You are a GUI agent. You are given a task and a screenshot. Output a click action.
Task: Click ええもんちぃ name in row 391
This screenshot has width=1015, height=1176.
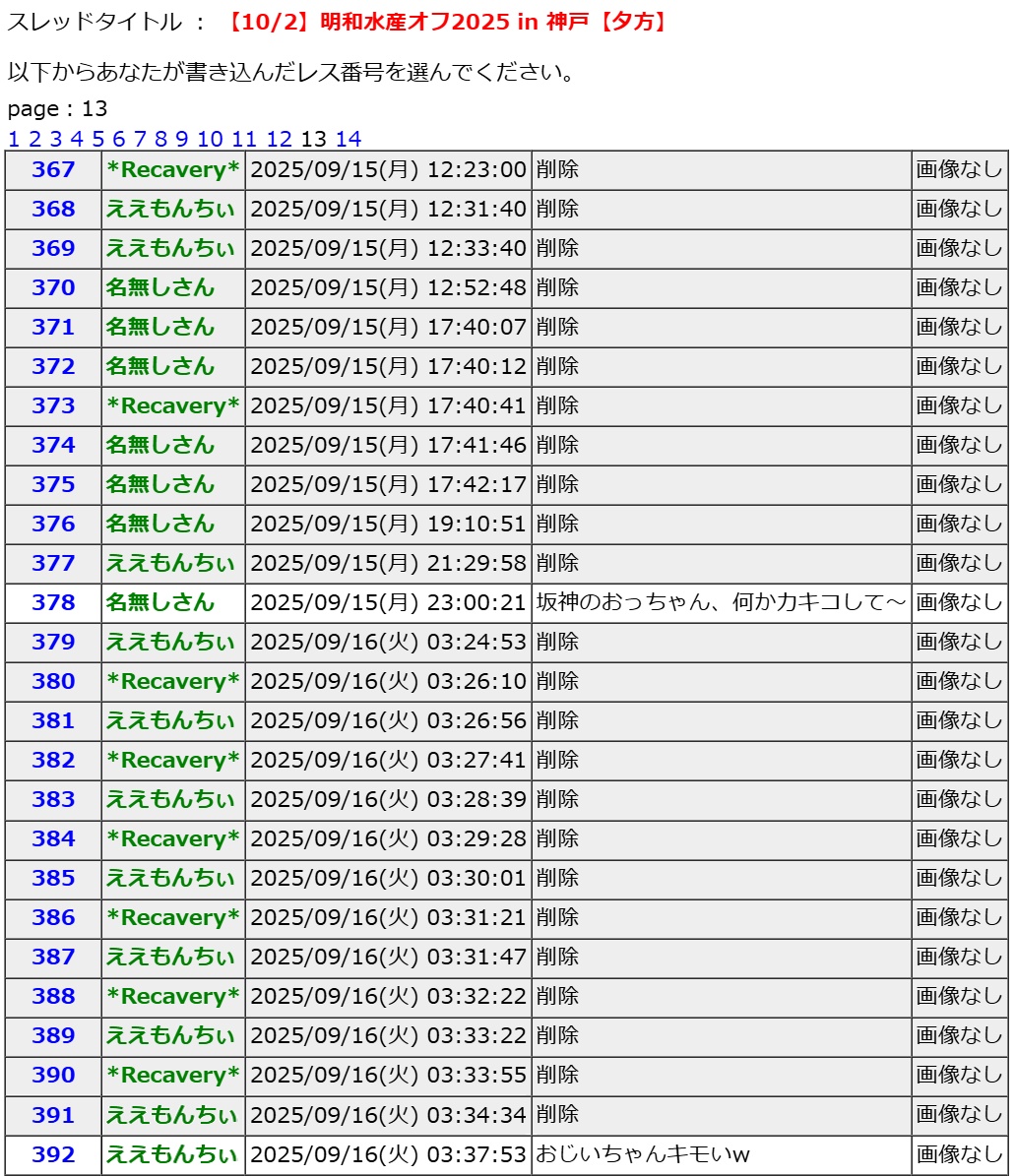(171, 1115)
